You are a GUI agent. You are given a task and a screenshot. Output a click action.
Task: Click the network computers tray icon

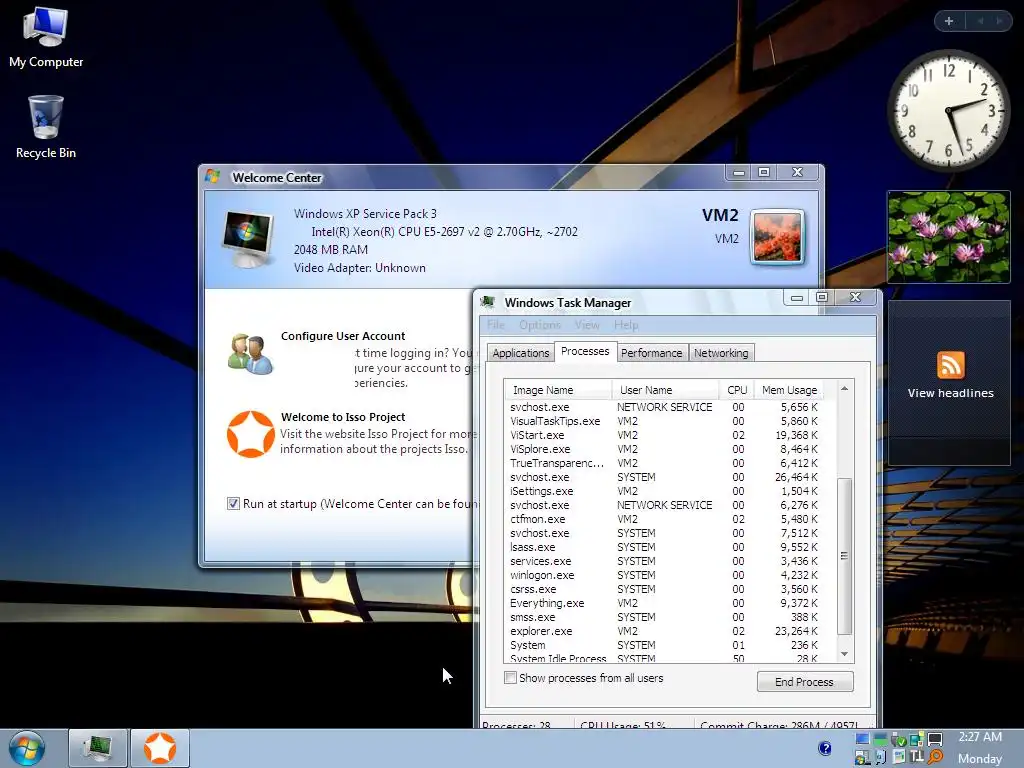[x=917, y=739]
